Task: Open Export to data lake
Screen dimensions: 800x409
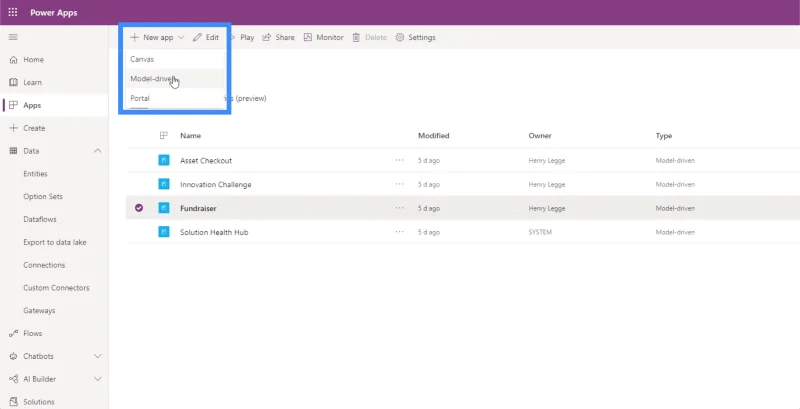Action: pyautogui.click(x=55, y=242)
